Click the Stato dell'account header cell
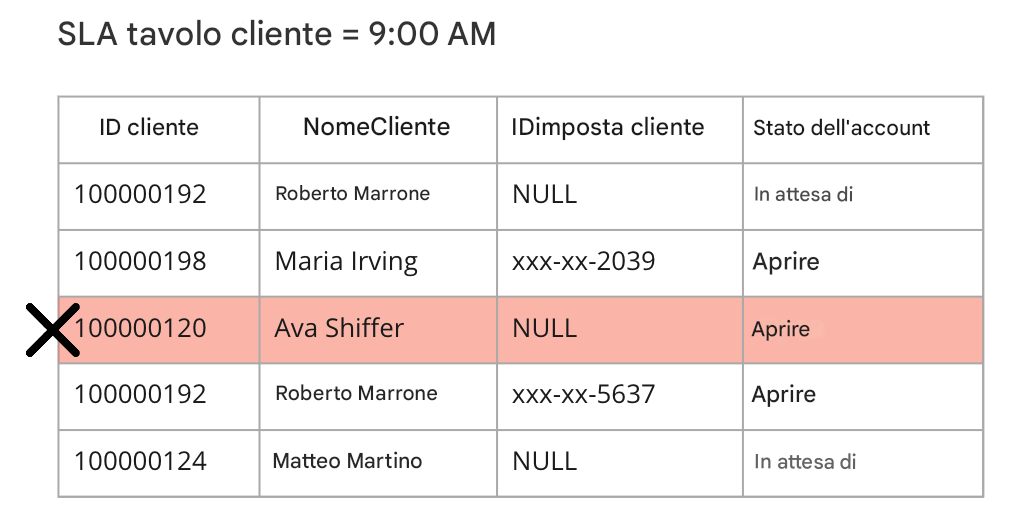The width and height of the screenshot is (1010, 522). 862,130
